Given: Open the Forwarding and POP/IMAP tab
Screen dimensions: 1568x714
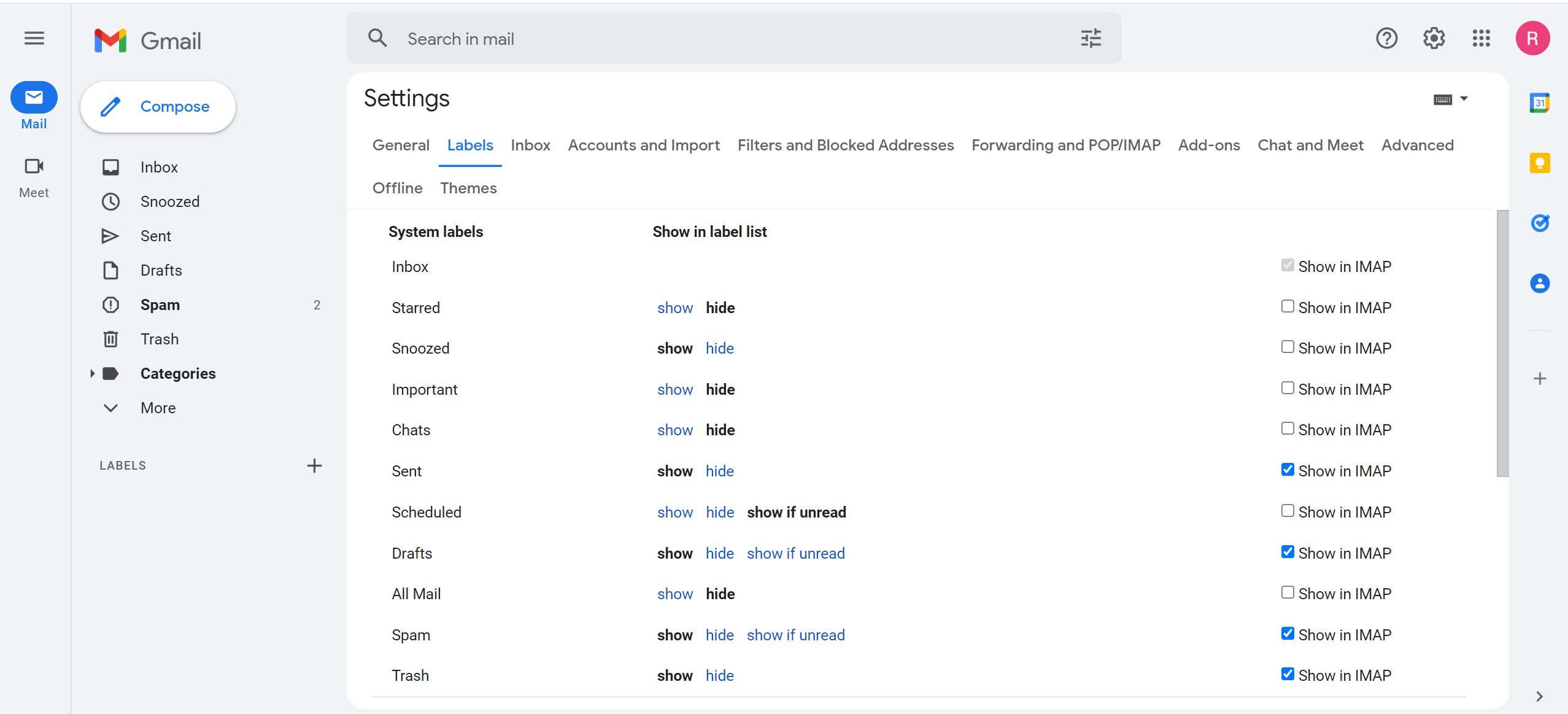Looking at the screenshot, I should pos(1065,146).
